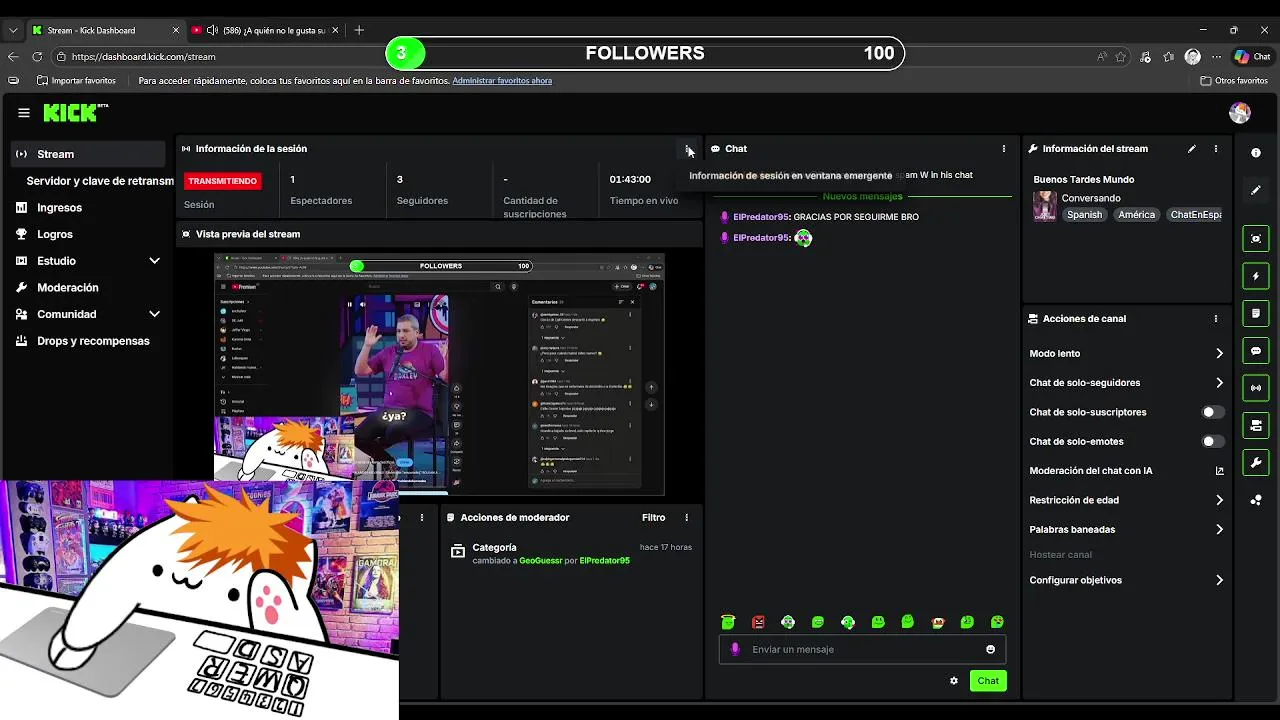Click Importar favoritos in bookmarks bar
The image size is (1280, 720).
(76, 81)
